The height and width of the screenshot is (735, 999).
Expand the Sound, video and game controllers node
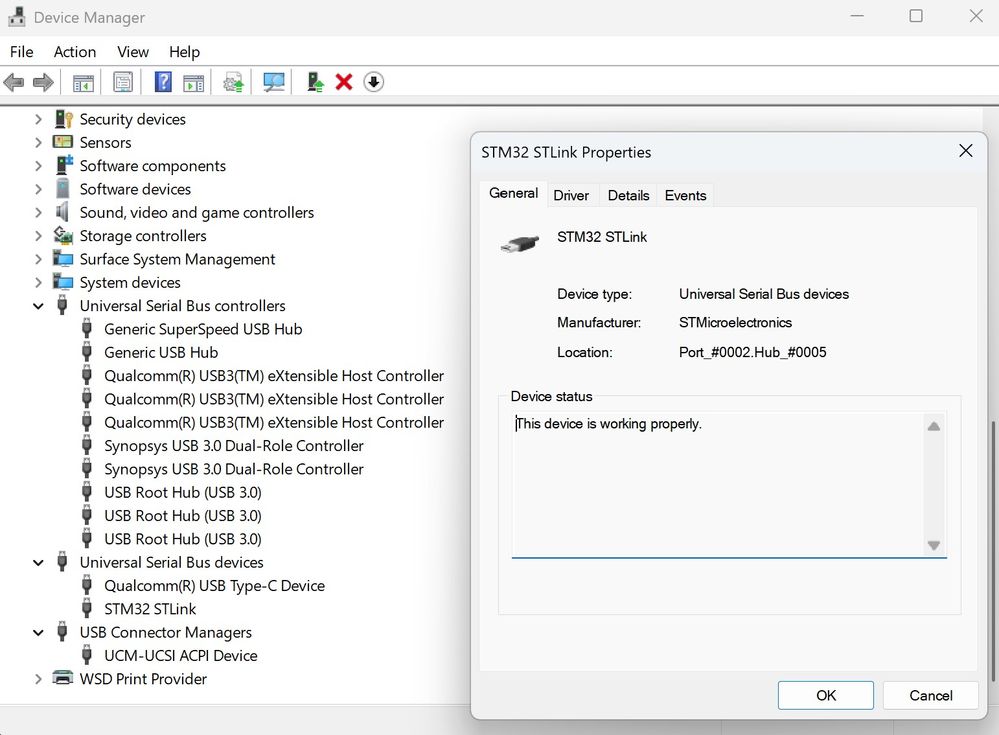[38, 212]
